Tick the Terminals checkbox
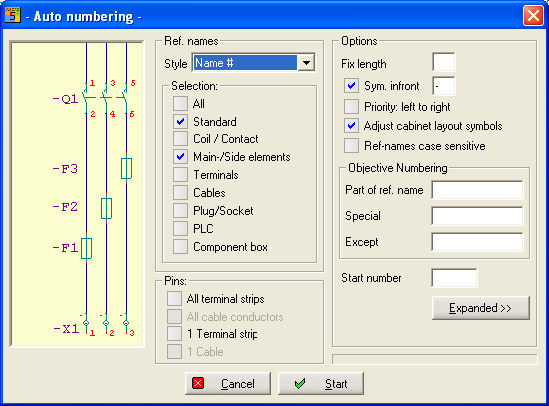549x406 pixels. click(x=180, y=174)
